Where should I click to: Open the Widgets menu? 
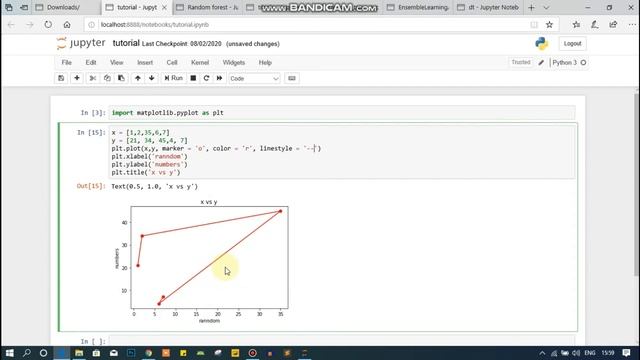click(234, 62)
